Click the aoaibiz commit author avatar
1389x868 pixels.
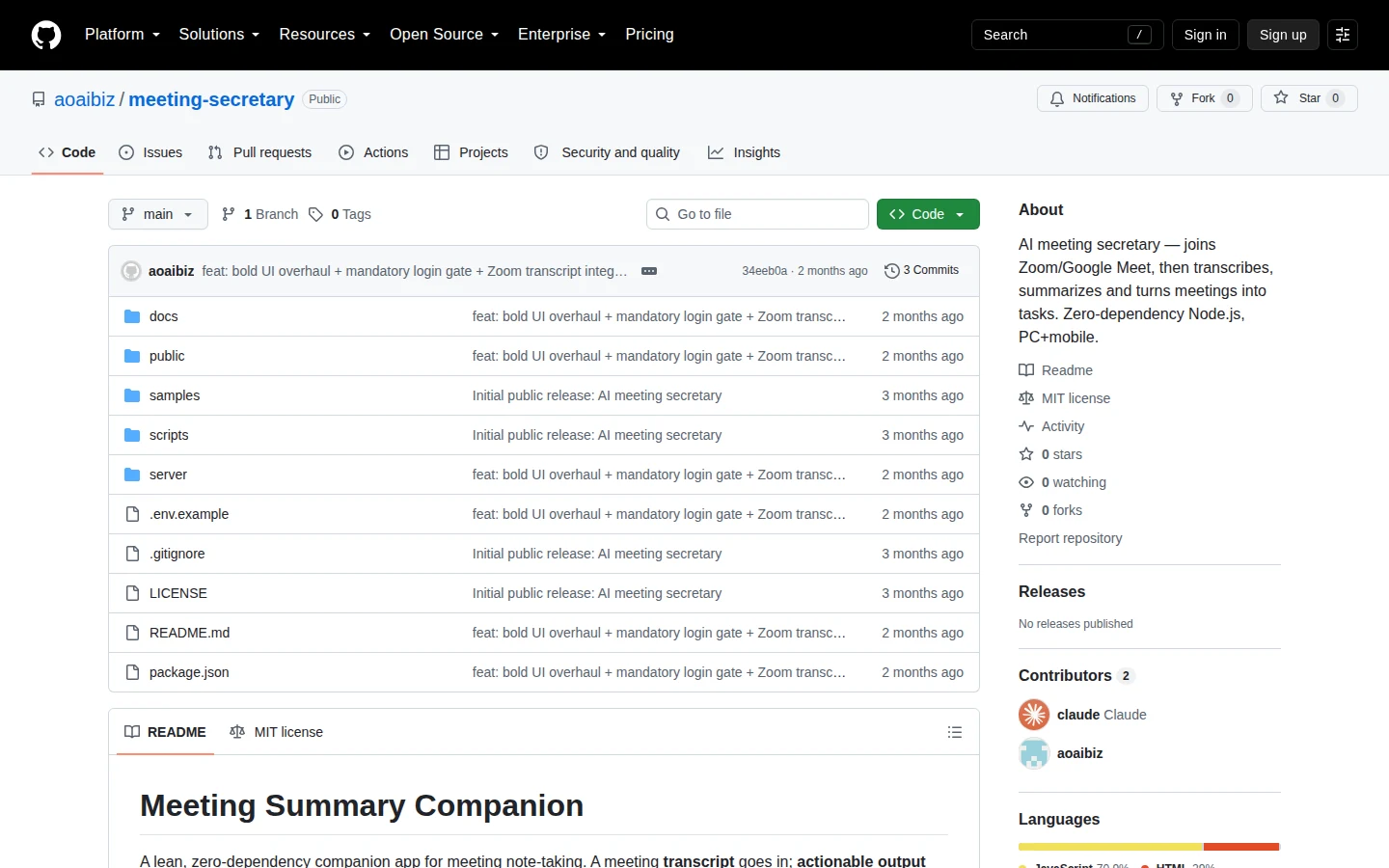131,271
